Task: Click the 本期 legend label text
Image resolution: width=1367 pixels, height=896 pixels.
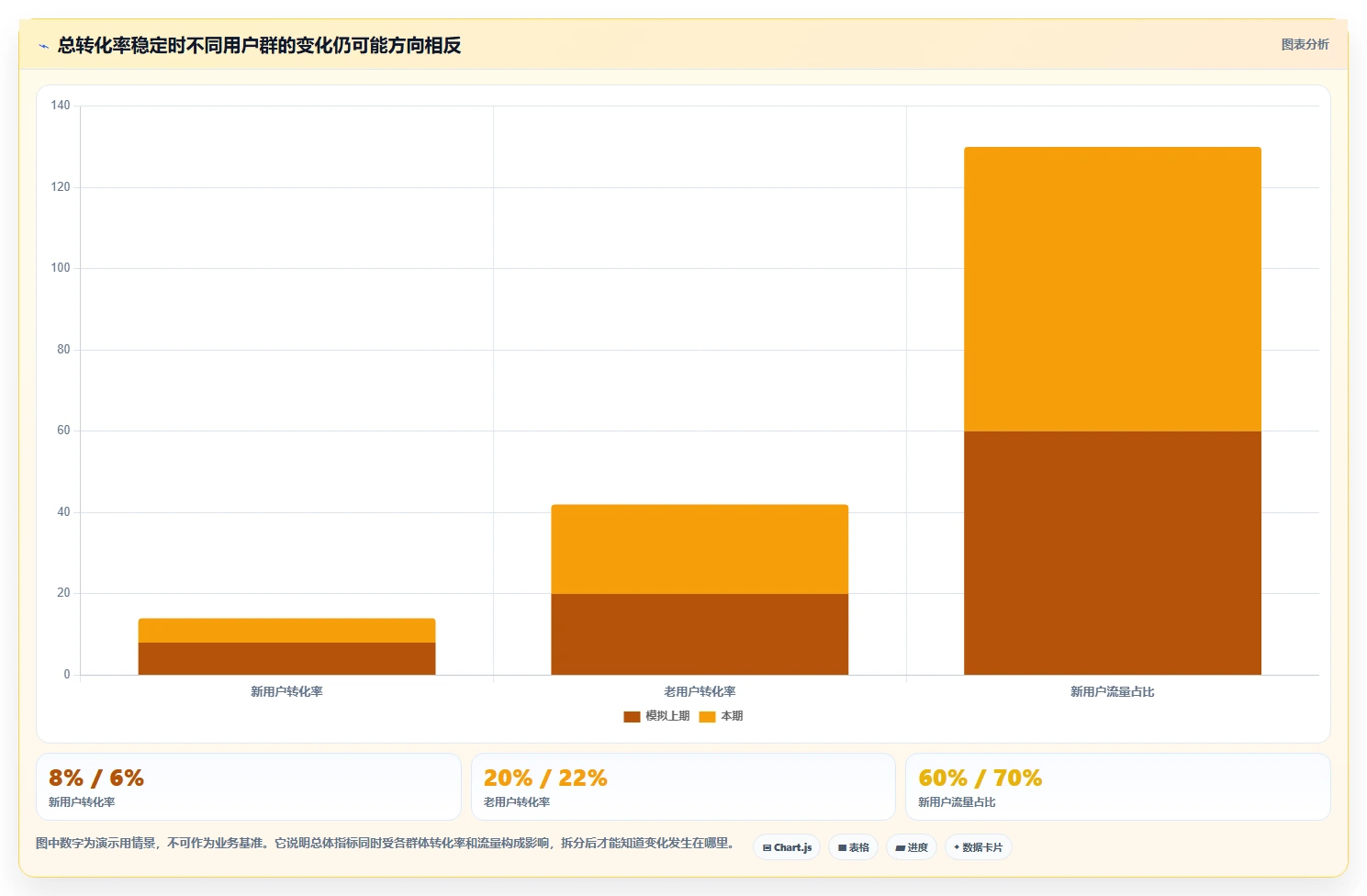Action: [732, 716]
